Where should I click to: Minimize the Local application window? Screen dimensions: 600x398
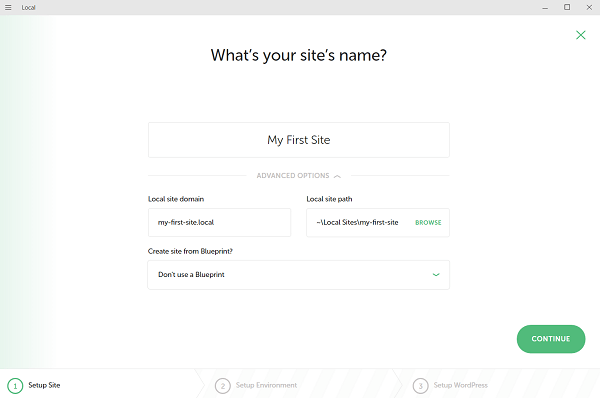tap(545, 8)
